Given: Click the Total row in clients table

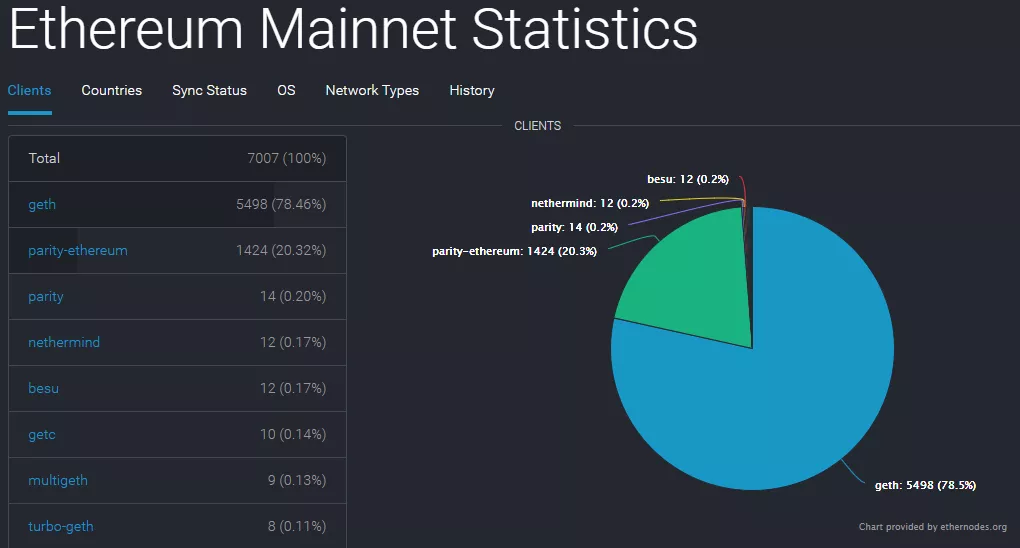Looking at the screenshot, I should coord(177,158).
